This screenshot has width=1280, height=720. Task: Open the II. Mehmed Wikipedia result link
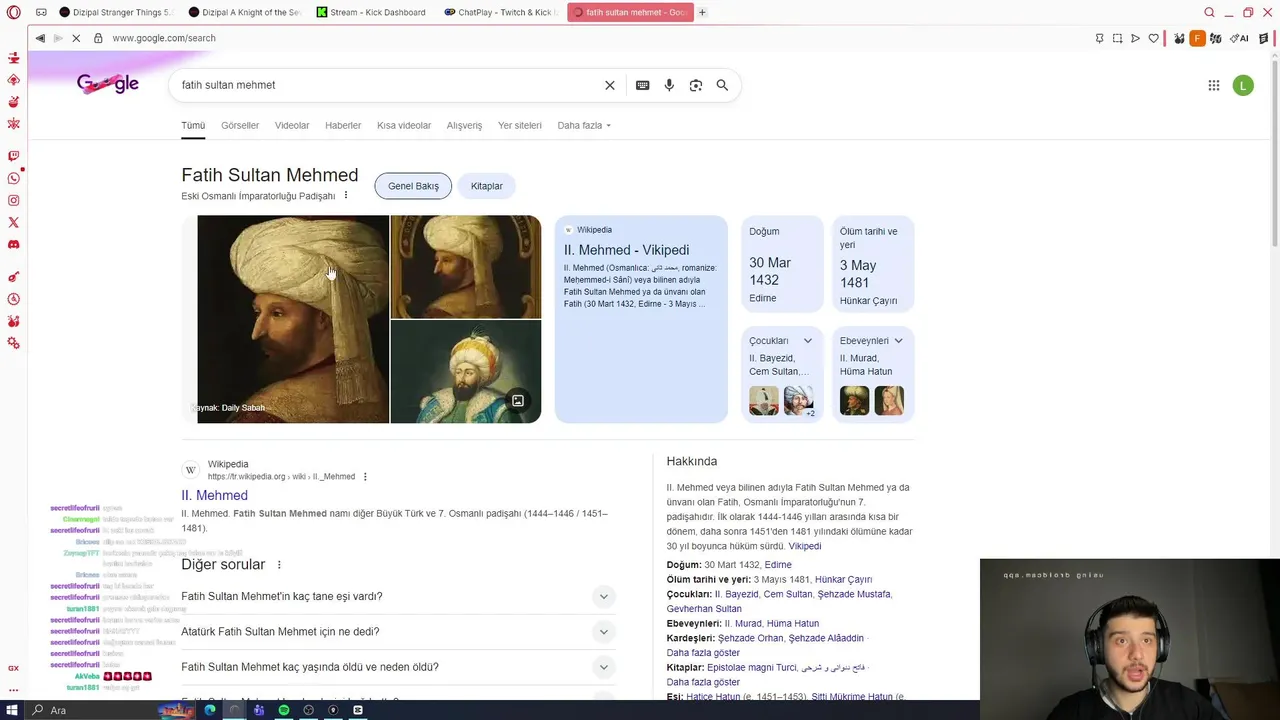214,496
